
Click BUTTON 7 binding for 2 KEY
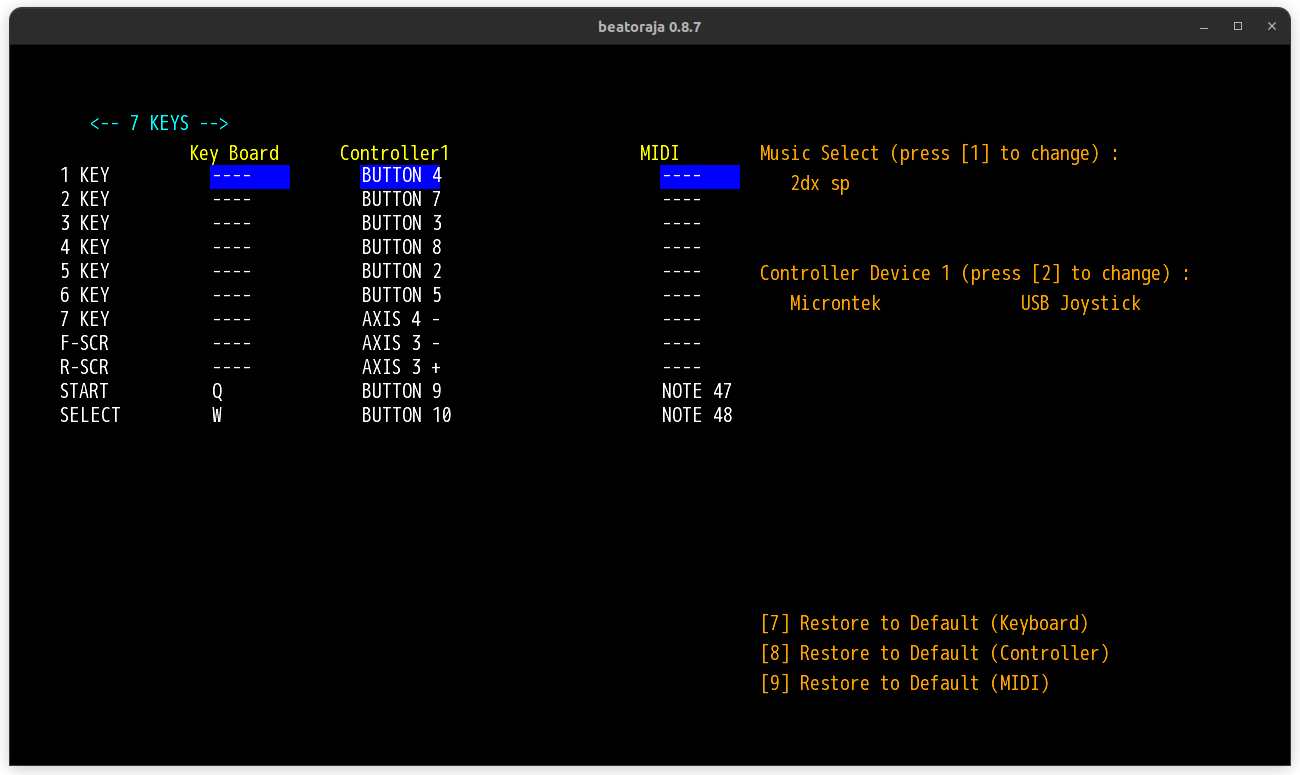(401, 200)
